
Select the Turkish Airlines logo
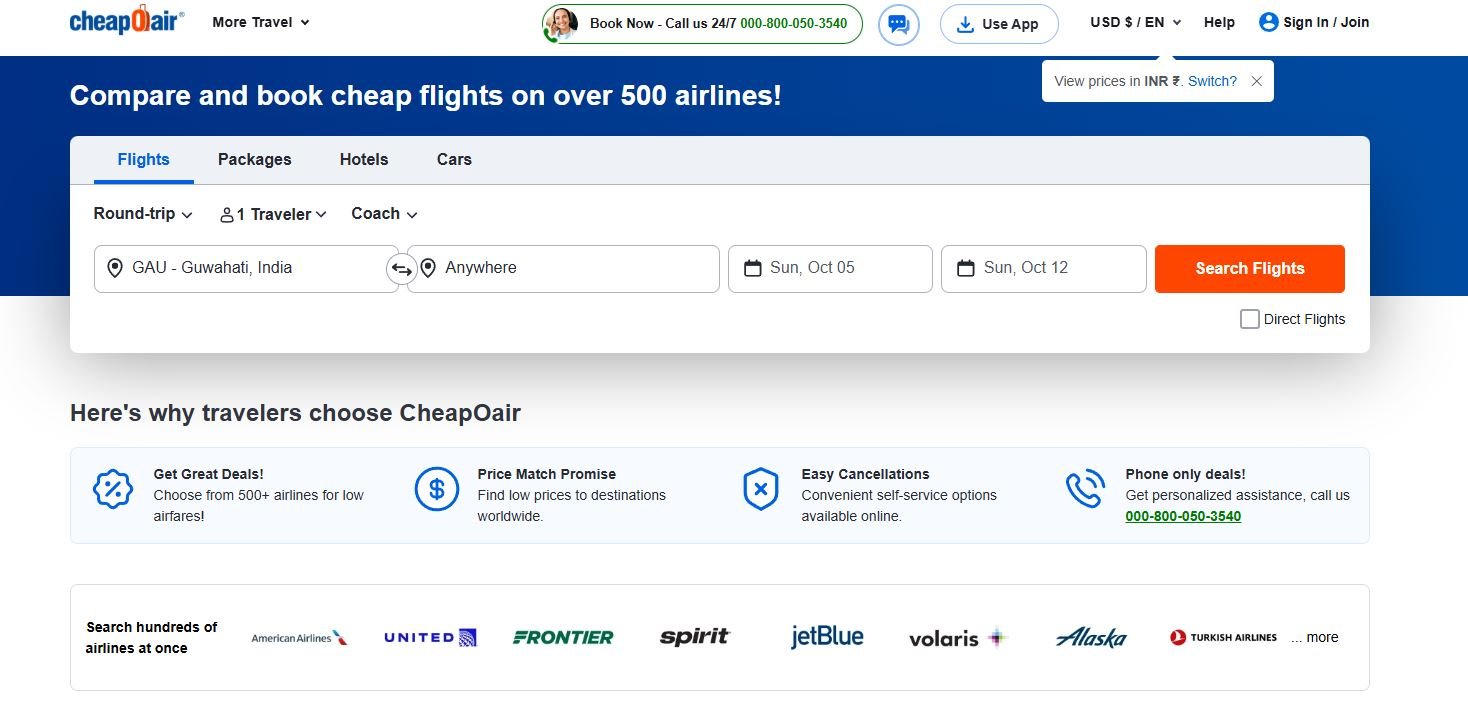click(1223, 637)
